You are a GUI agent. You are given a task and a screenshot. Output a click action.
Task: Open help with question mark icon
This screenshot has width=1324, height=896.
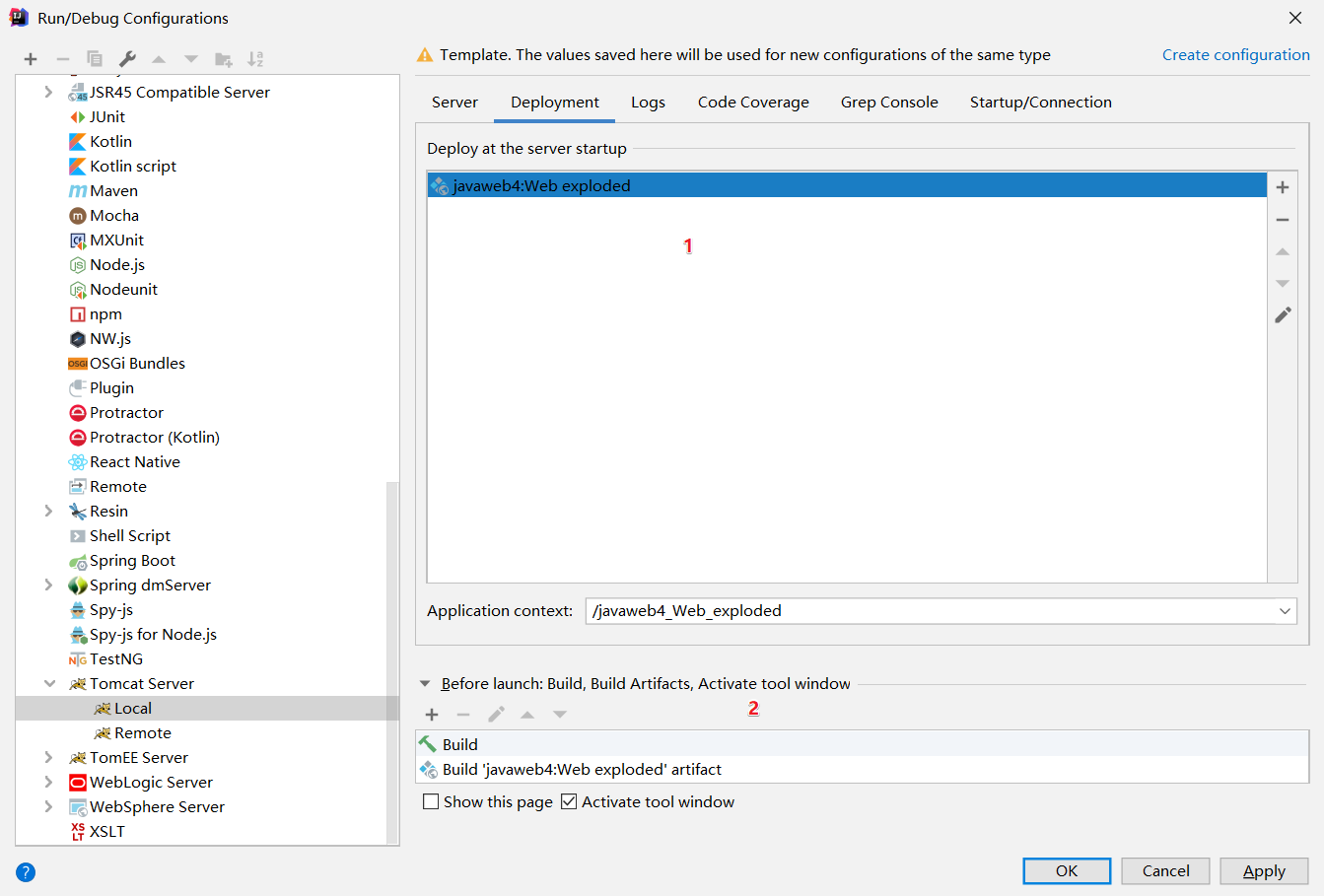(26, 871)
